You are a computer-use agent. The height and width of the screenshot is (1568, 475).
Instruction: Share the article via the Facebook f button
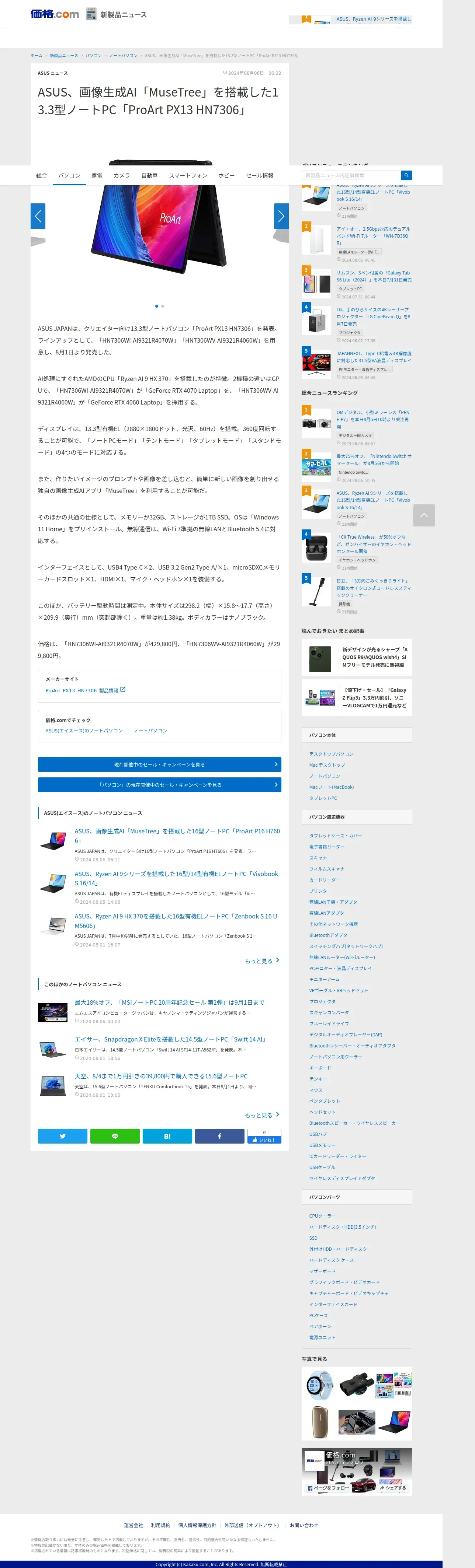point(220,1137)
